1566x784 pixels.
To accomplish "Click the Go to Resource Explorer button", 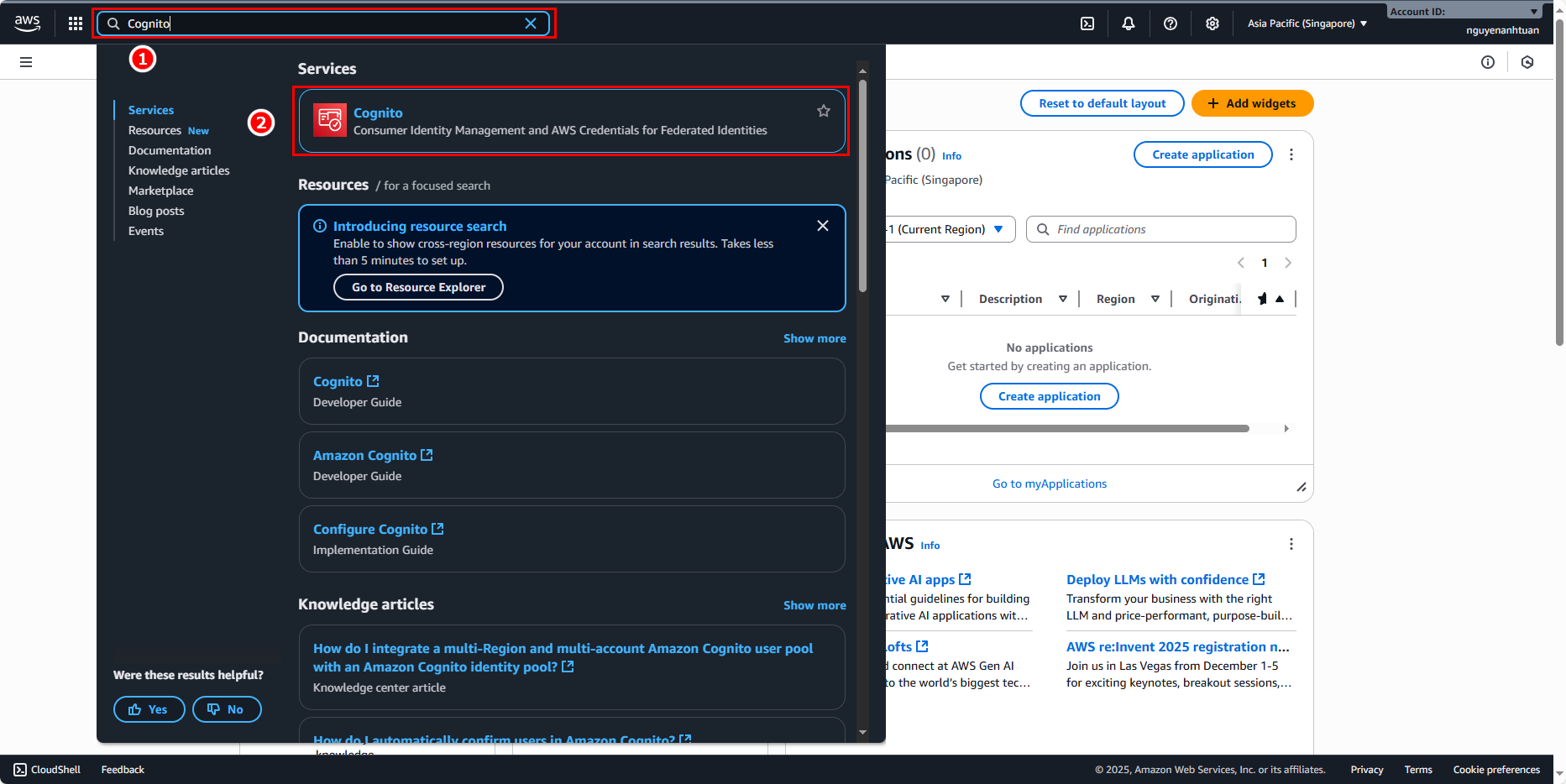I will [418, 287].
